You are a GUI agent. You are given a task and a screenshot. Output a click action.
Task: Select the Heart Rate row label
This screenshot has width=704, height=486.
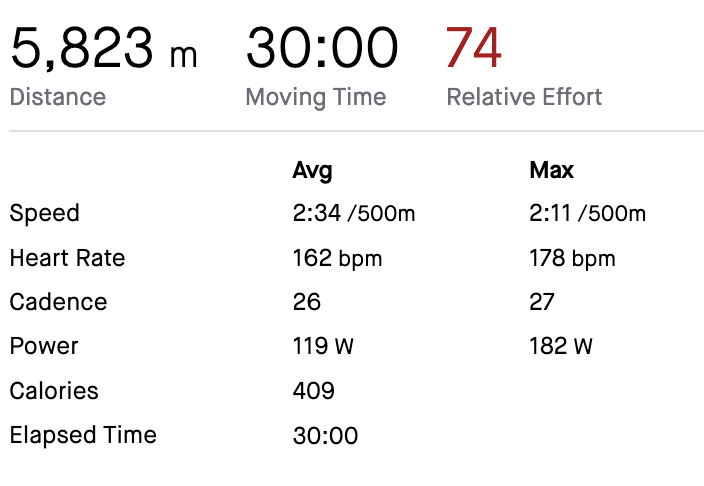click(x=67, y=258)
